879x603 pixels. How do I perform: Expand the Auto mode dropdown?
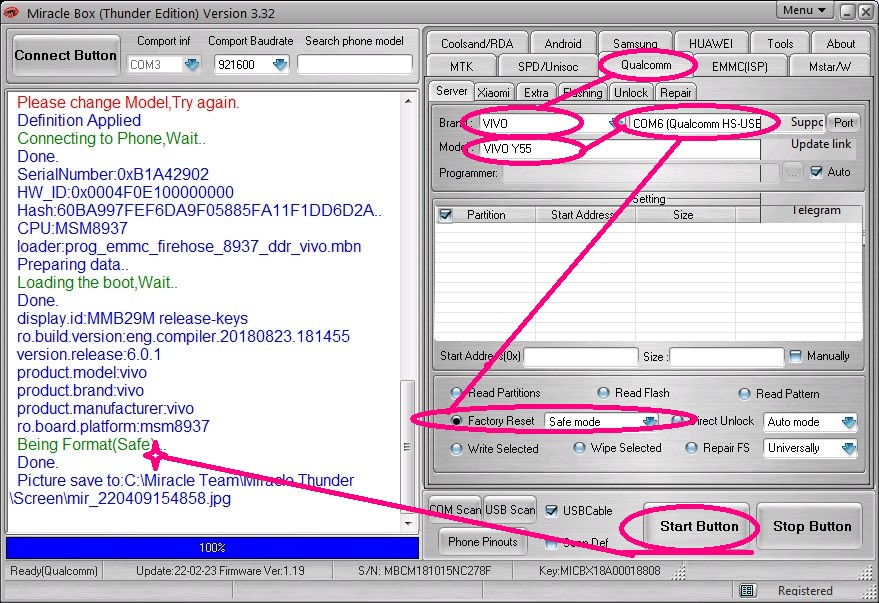click(848, 421)
